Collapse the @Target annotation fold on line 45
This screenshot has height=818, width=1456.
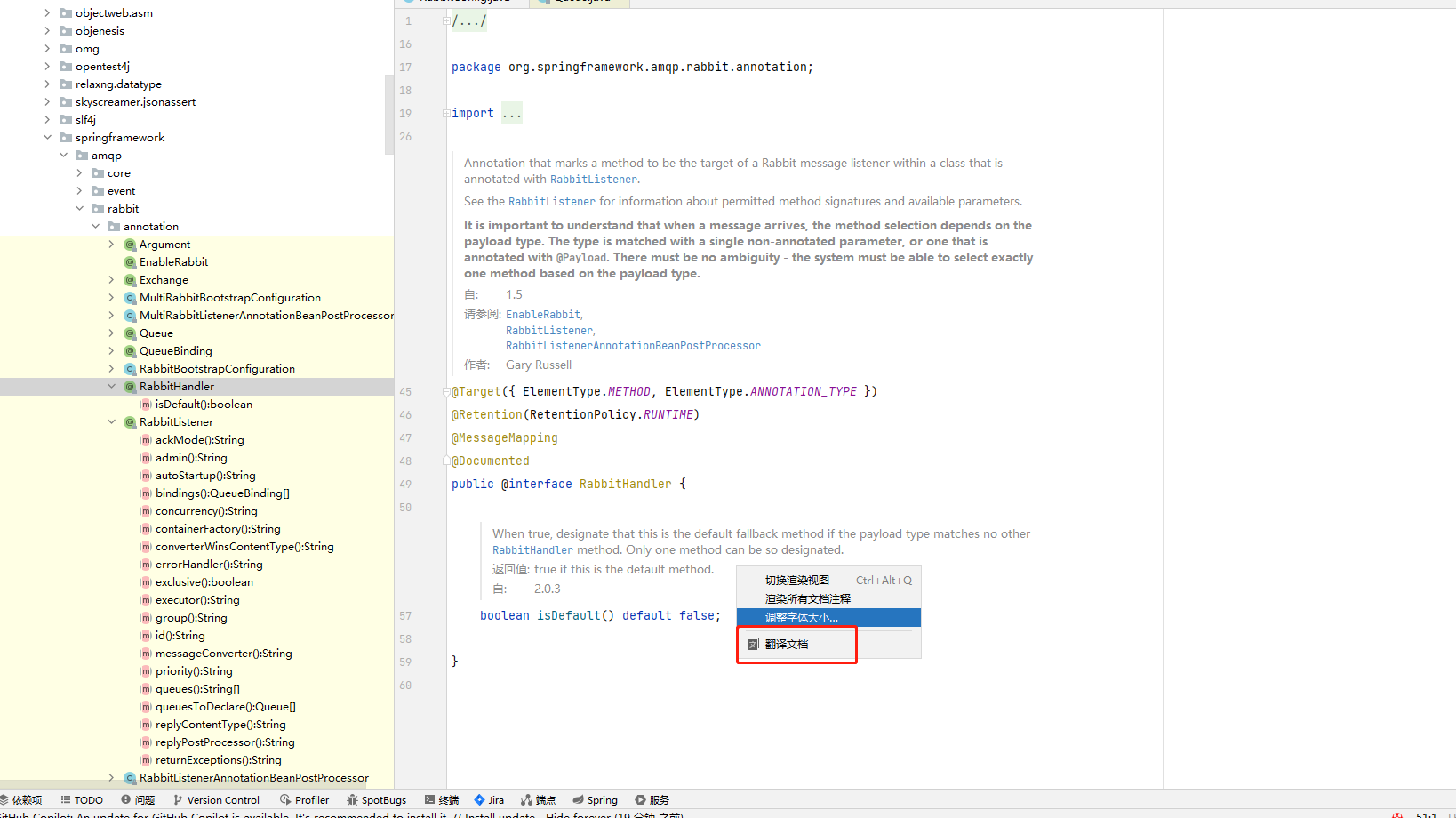pyautogui.click(x=446, y=391)
